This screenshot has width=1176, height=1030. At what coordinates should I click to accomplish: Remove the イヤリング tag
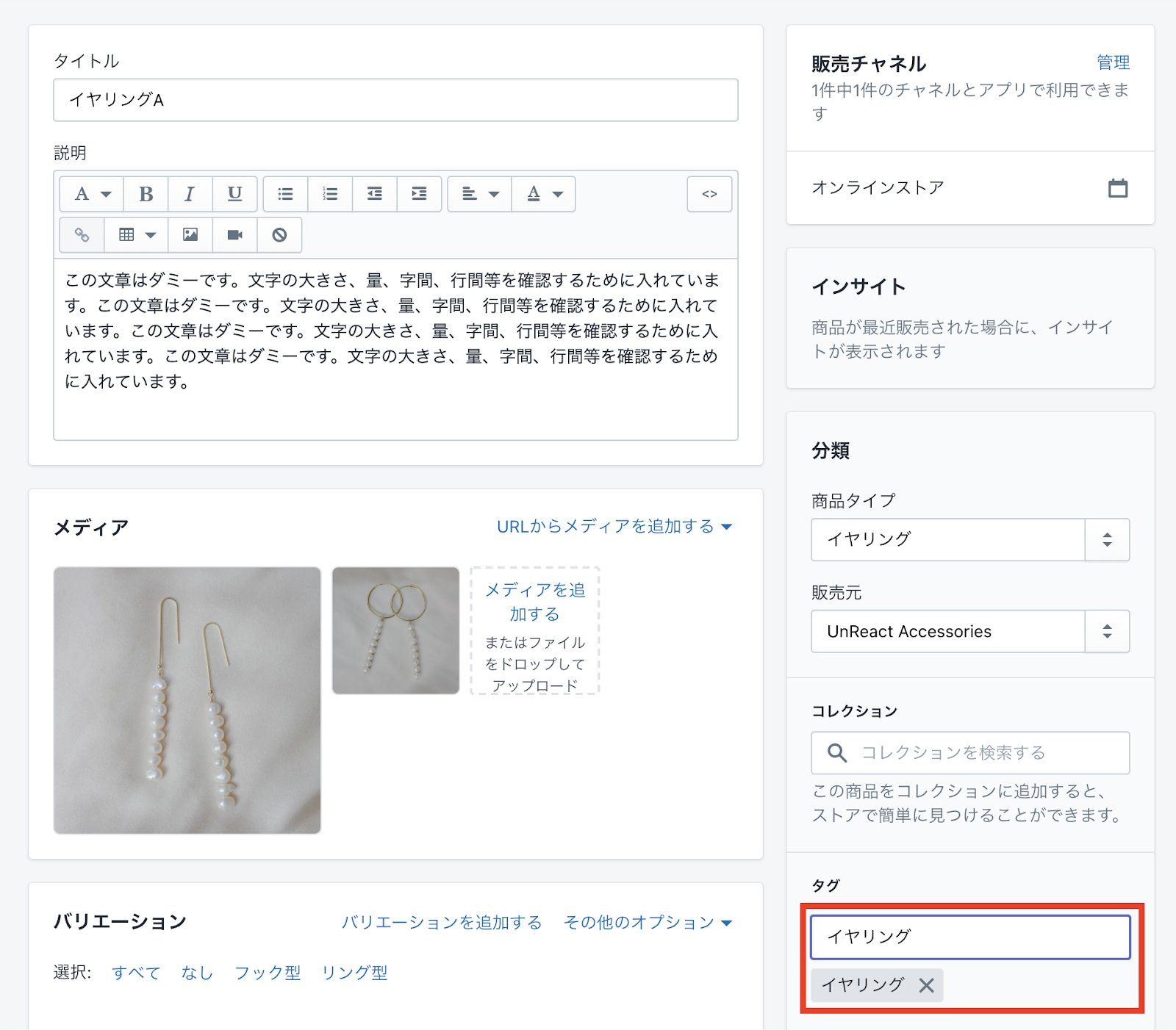point(926,985)
